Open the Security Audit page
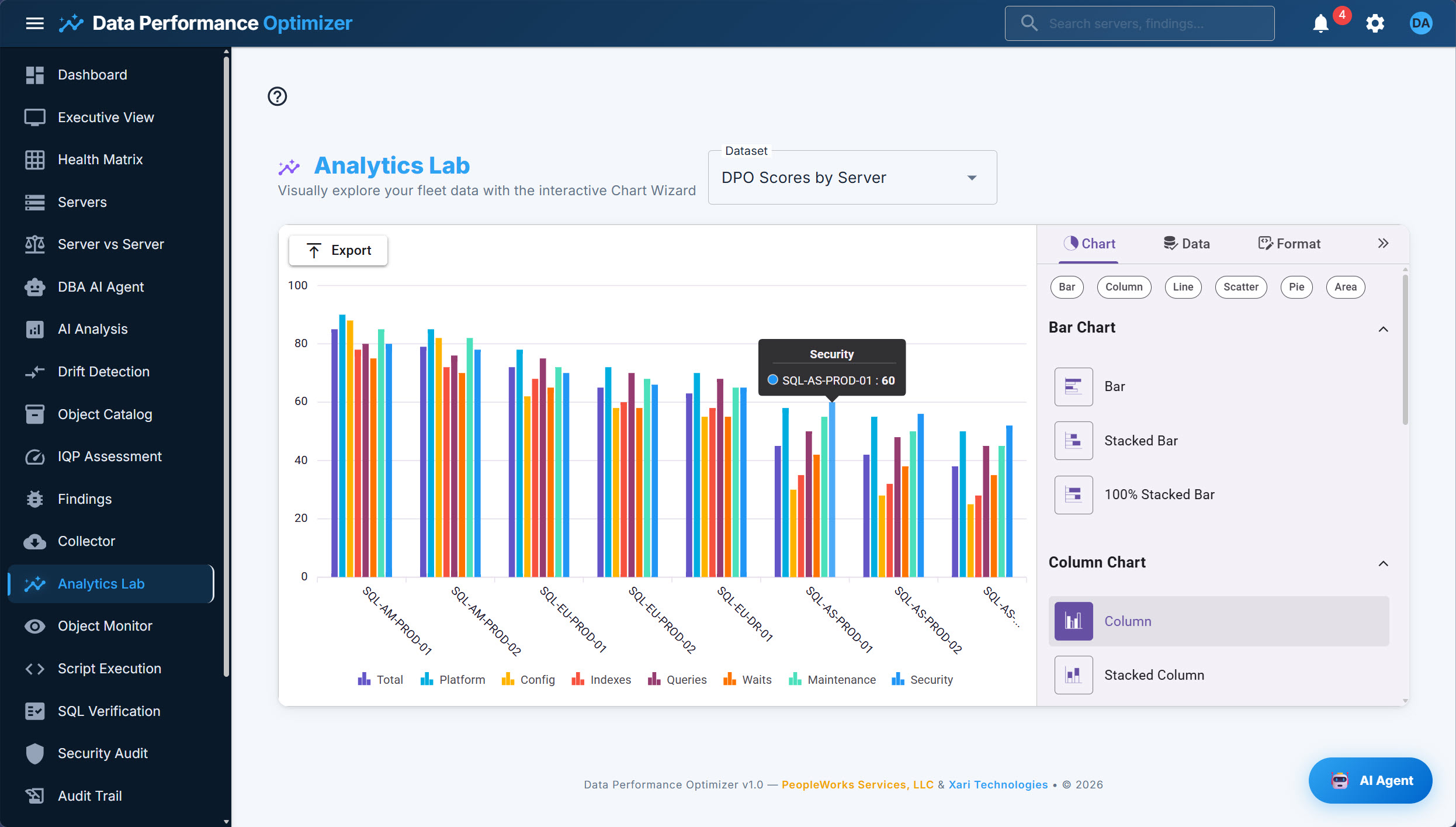 (103, 753)
